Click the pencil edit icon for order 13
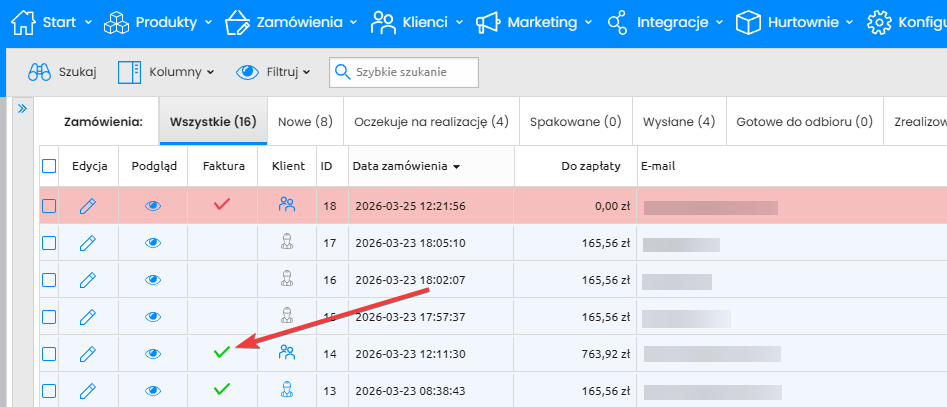The height and width of the screenshot is (407, 947). point(88,389)
